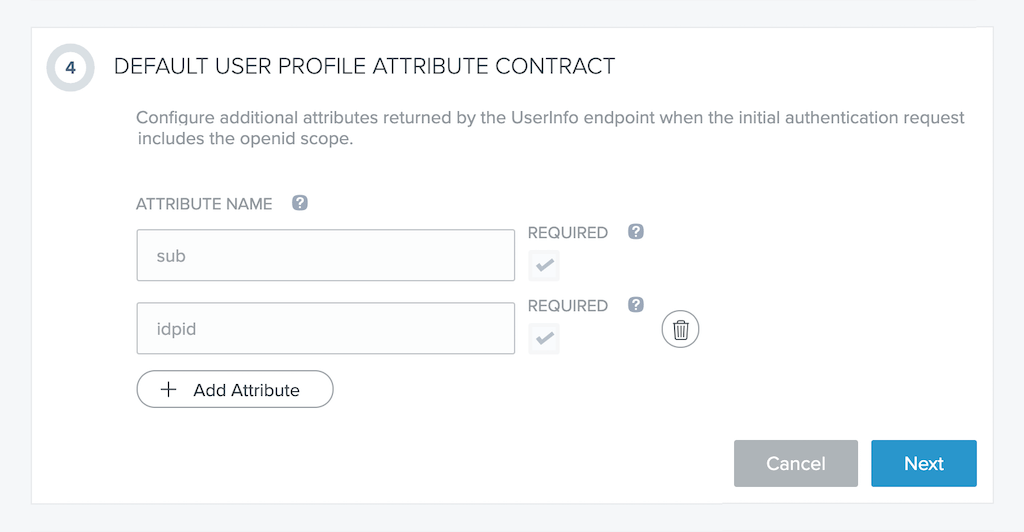Click the ATTRIBUTE NAME column label
The image size is (1024, 532).
pyautogui.click(x=204, y=204)
